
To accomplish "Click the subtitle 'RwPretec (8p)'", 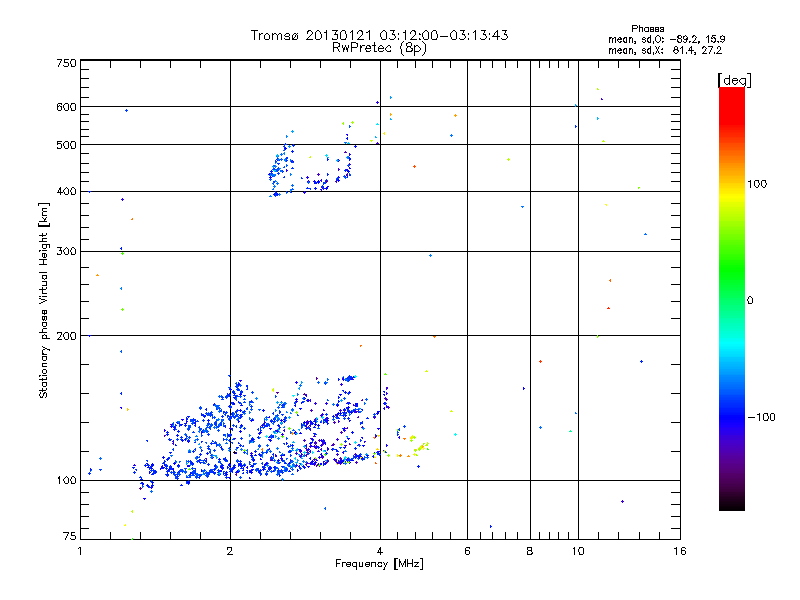I will point(379,48).
